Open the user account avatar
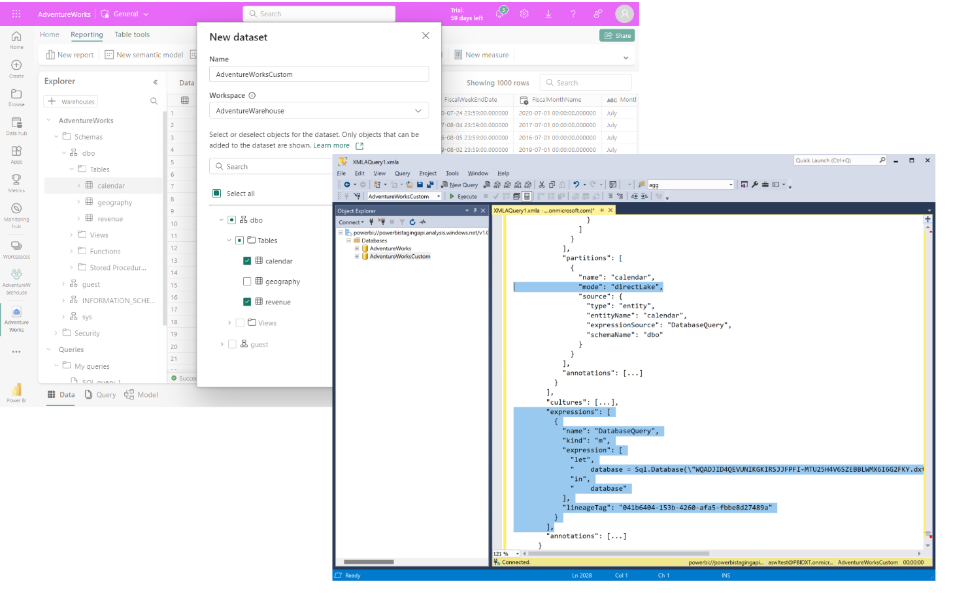 [x=624, y=14]
